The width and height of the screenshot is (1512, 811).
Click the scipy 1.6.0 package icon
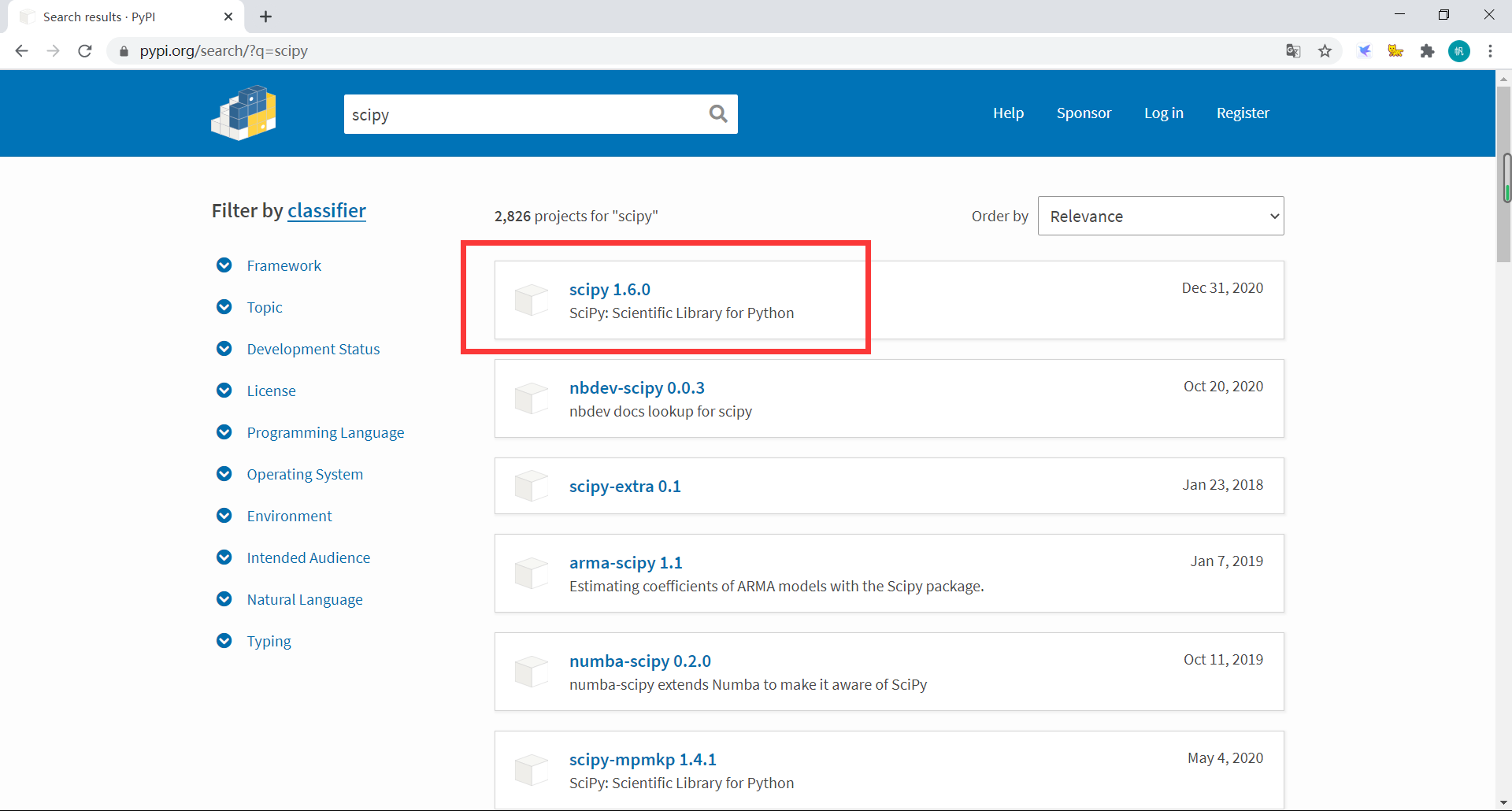pyautogui.click(x=532, y=300)
